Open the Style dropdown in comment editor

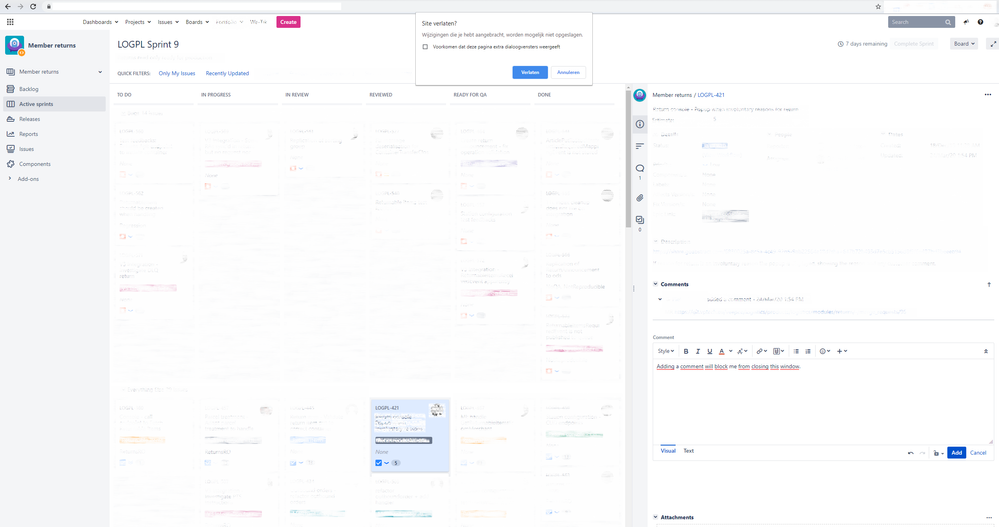pyautogui.click(x=666, y=351)
